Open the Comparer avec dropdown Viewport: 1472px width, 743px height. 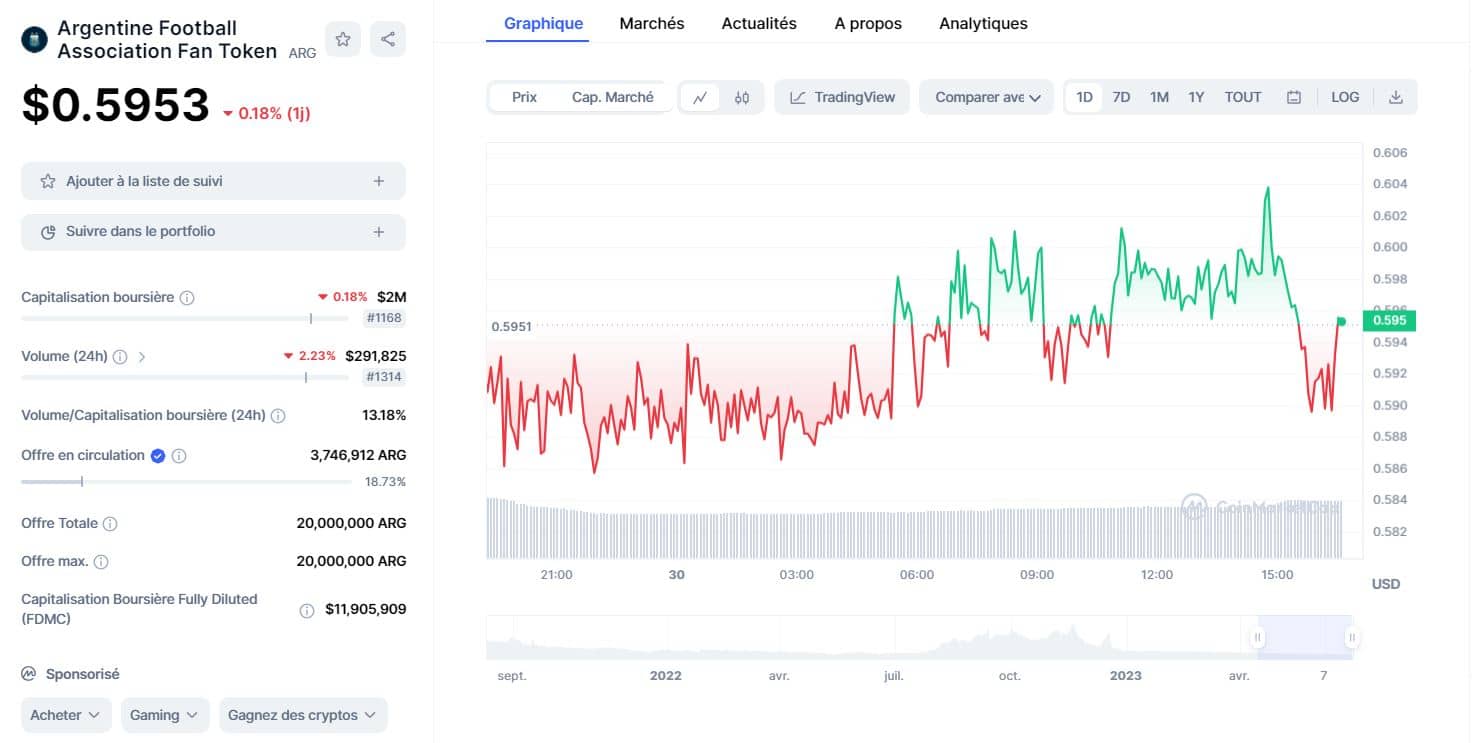point(987,97)
